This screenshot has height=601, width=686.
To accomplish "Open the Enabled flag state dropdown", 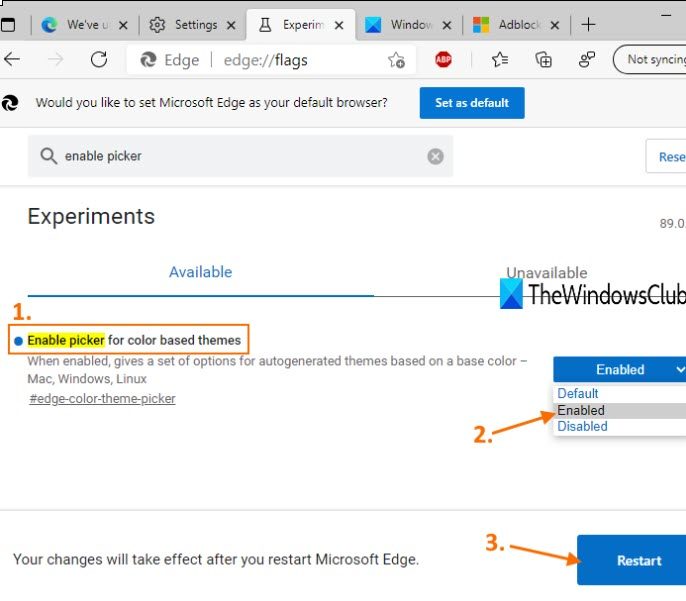I will pos(619,369).
